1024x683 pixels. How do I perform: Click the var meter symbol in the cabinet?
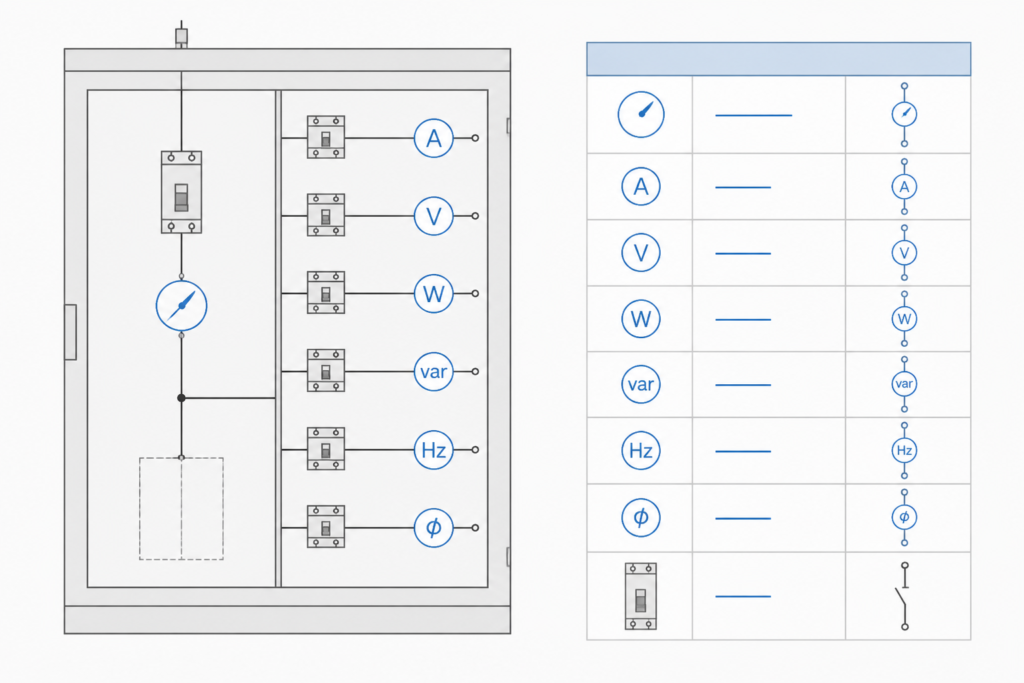click(434, 372)
